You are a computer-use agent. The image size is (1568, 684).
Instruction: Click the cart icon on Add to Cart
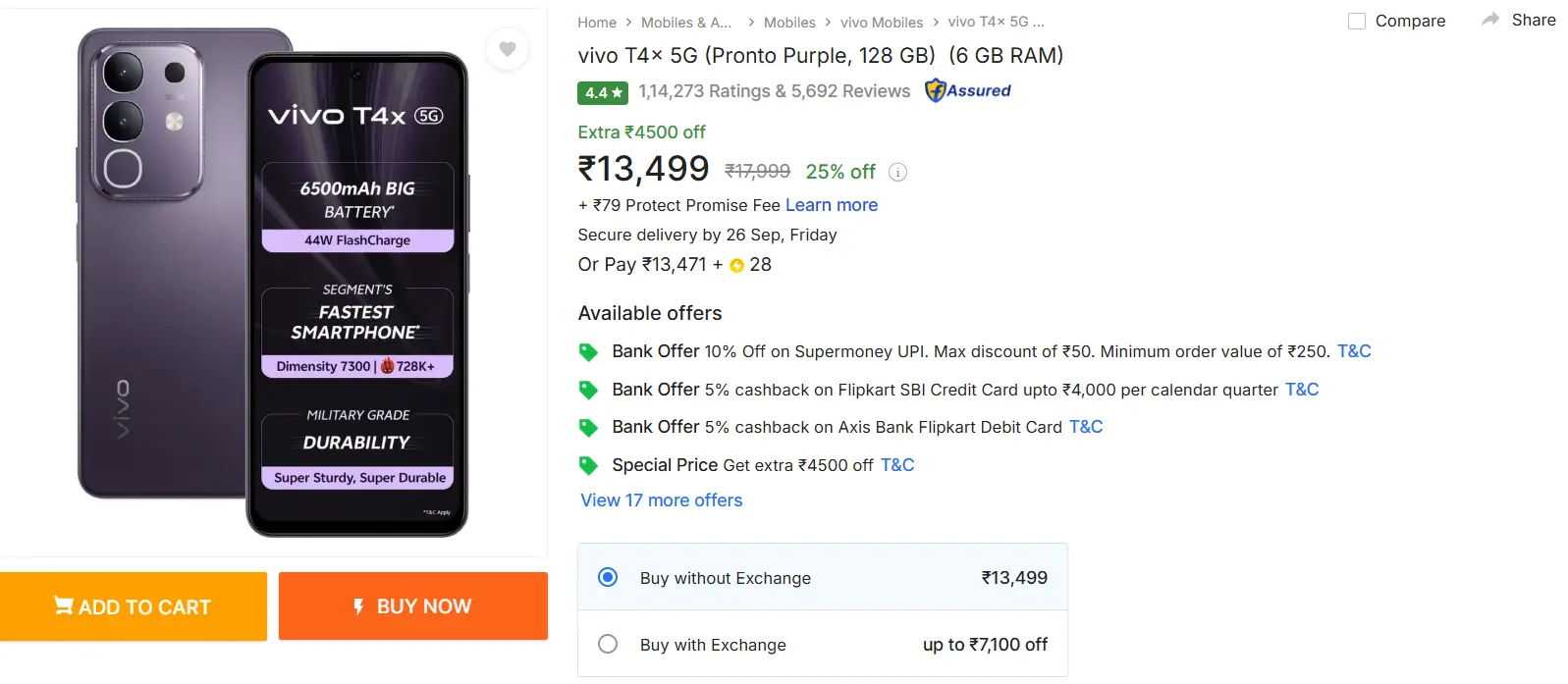tap(65, 605)
